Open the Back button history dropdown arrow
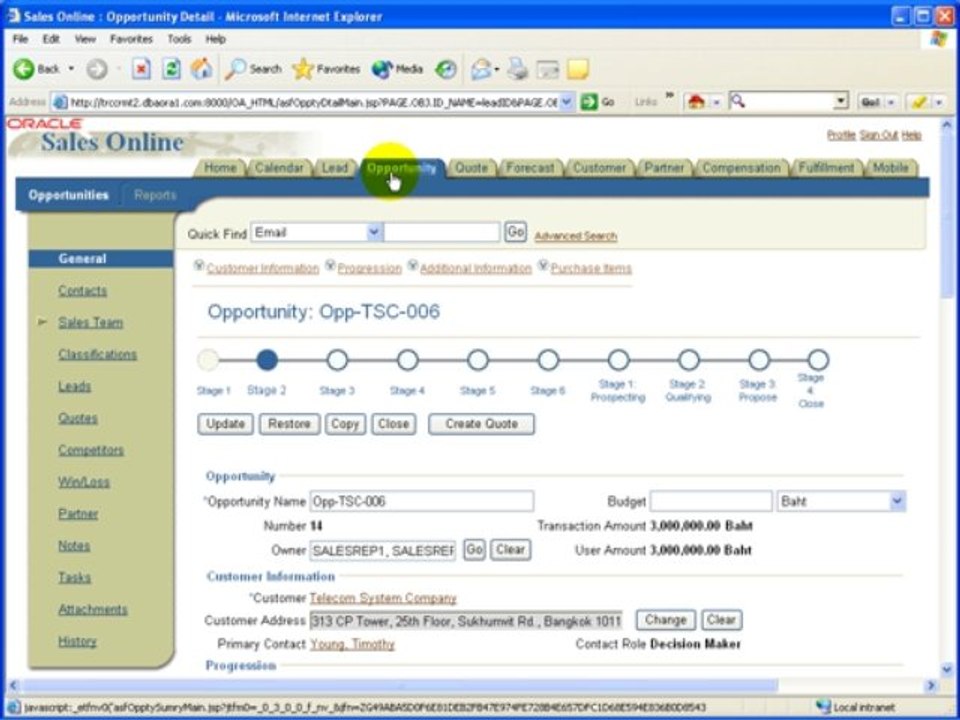The image size is (960, 720). tap(71, 69)
